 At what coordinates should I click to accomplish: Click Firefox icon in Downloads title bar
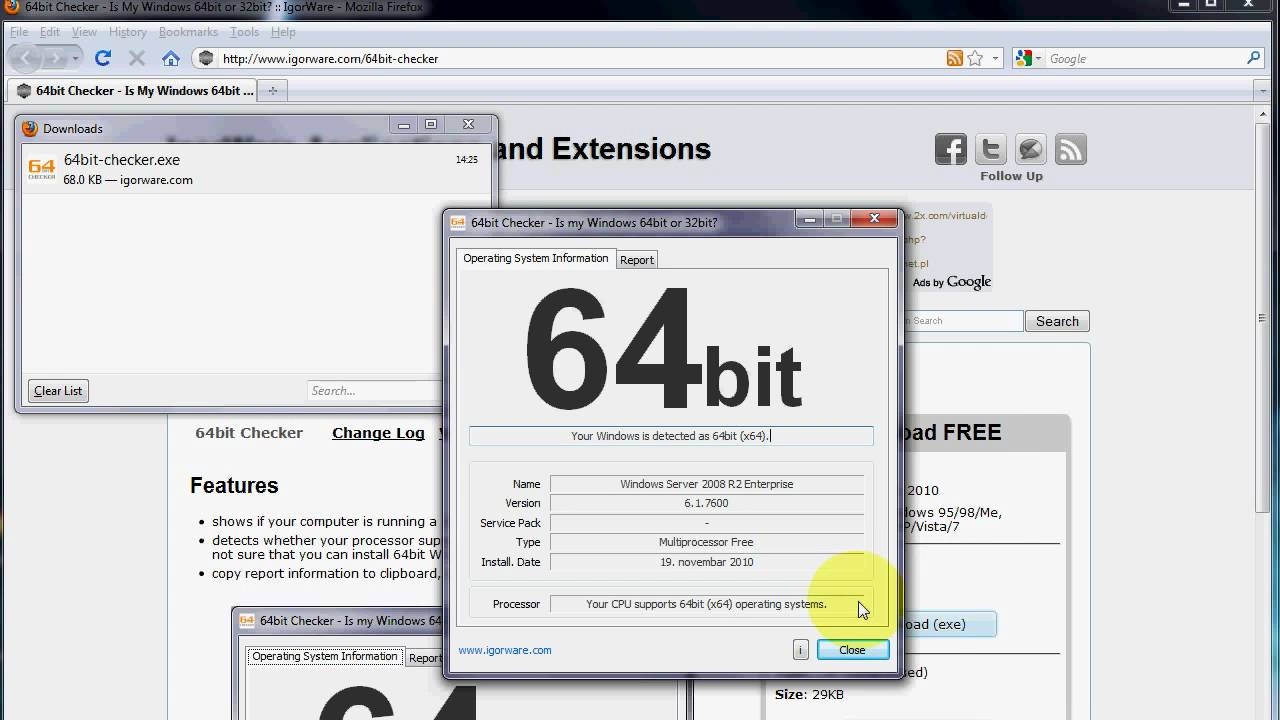[x=30, y=128]
